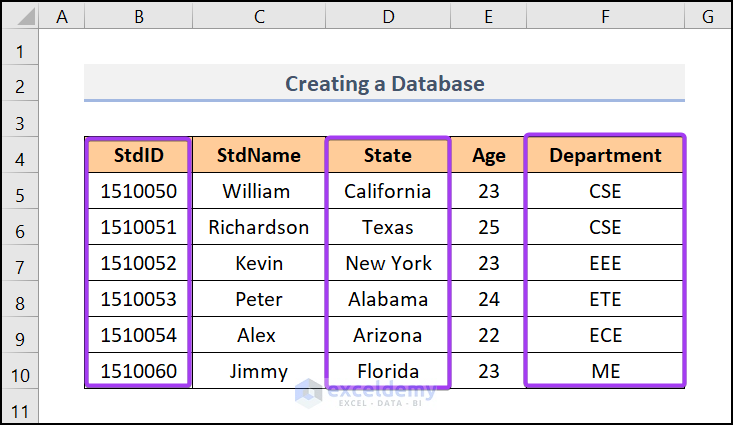Image resolution: width=733 pixels, height=425 pixels.
Task: Select column B header
Action: (x=138, y=17)
